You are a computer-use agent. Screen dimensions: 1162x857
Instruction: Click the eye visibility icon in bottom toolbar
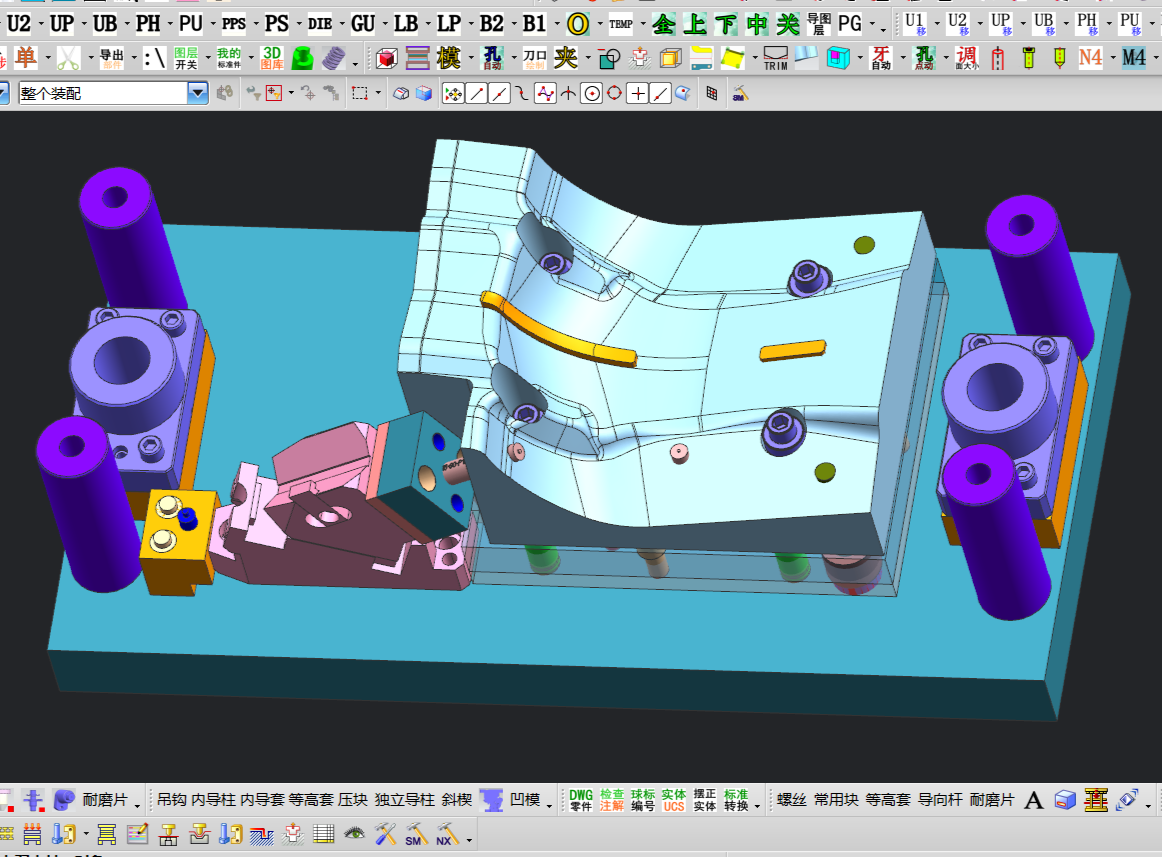tap(355, 834)
